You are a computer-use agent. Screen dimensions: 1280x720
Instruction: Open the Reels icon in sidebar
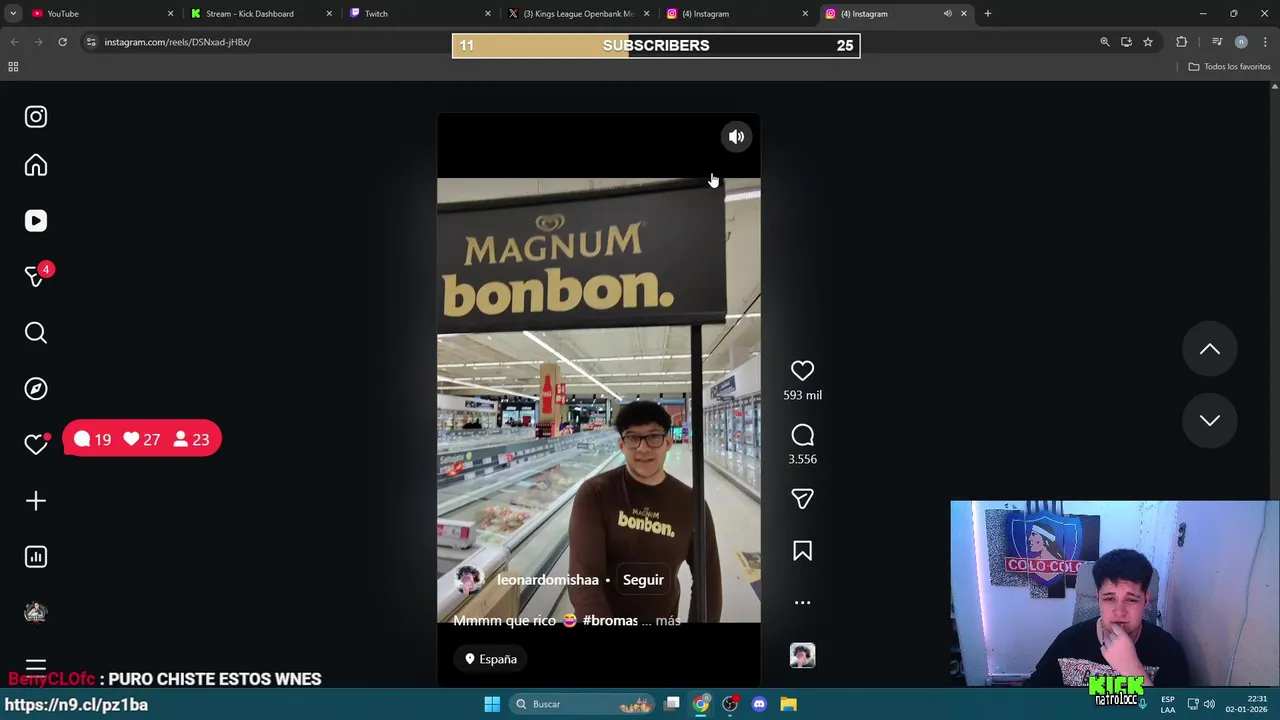(36, 221)
